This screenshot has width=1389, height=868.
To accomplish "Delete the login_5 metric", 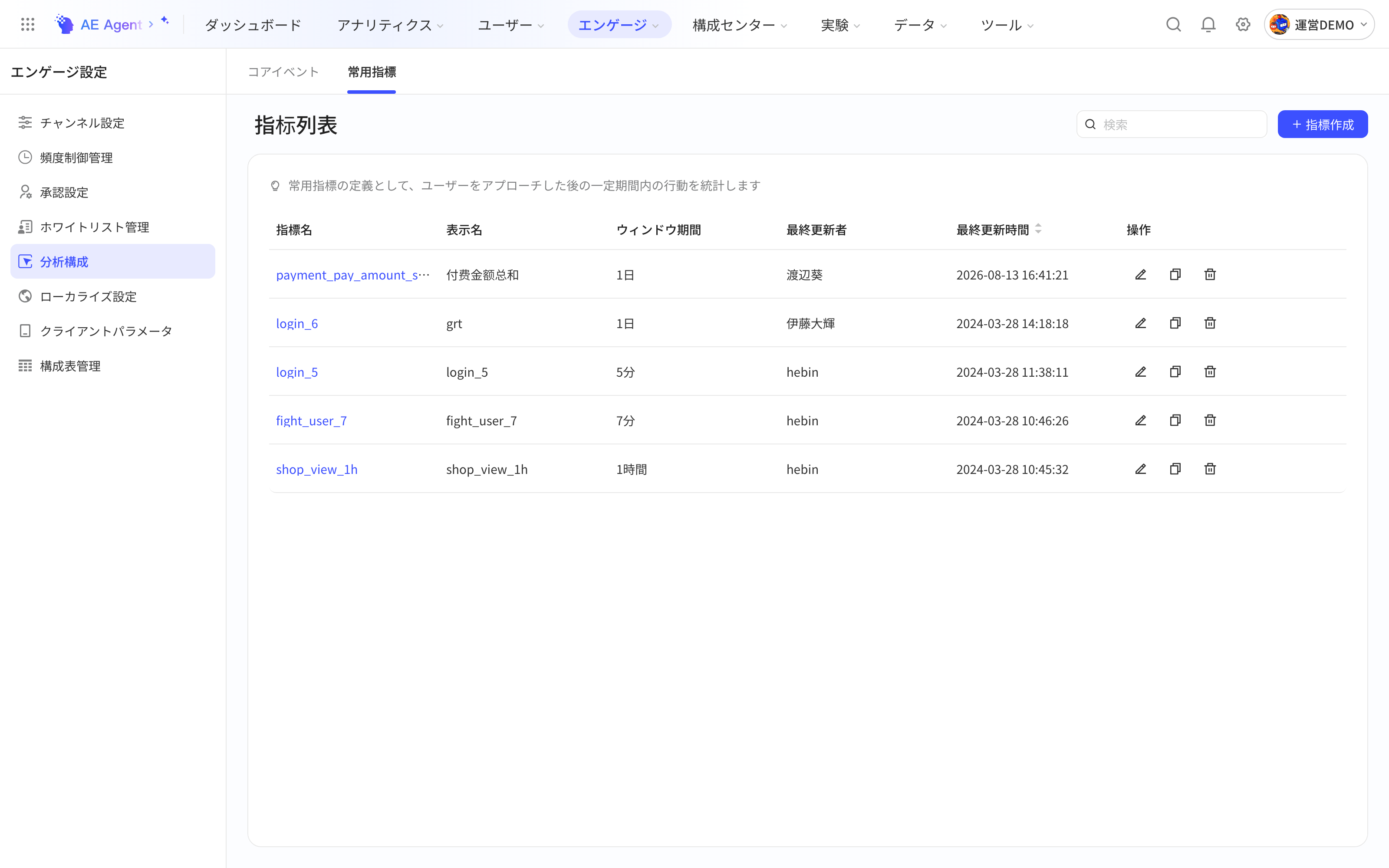I will coord(1210,372).
